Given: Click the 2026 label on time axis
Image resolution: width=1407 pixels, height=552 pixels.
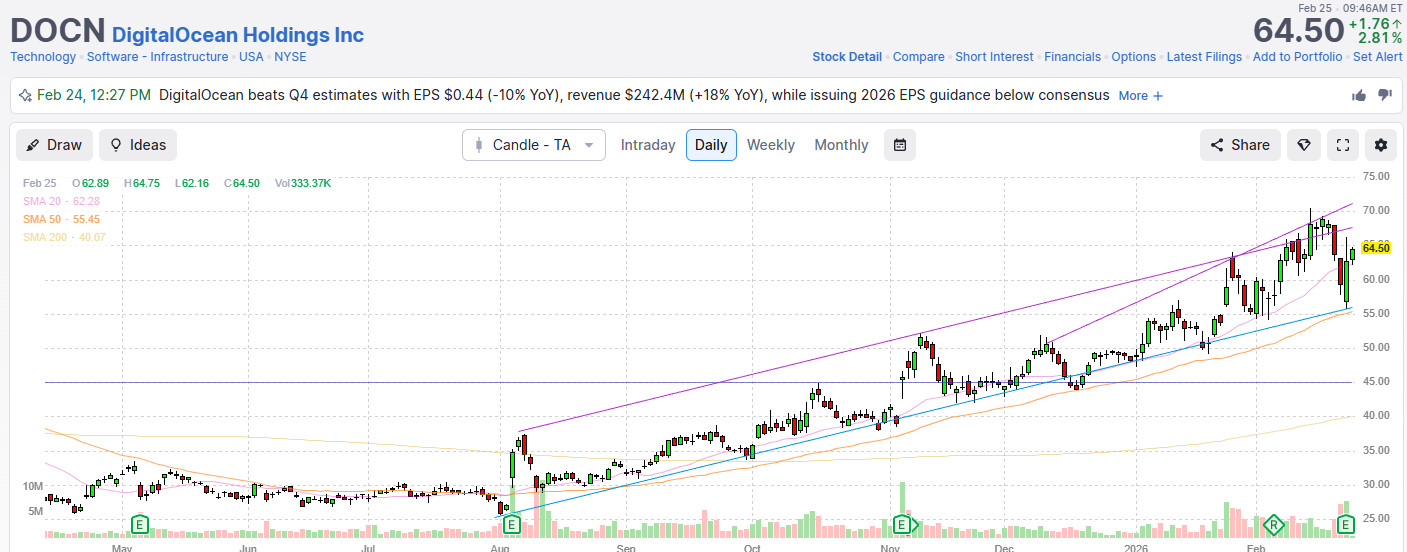Looking at the screenshot, I should pyautogui.click(x=1134, y=549).
